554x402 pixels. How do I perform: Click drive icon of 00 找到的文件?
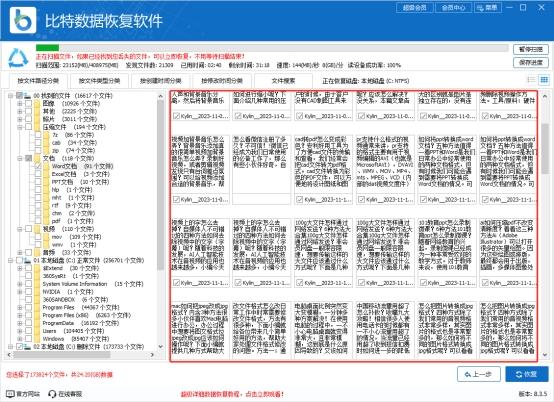coord(28,96)
